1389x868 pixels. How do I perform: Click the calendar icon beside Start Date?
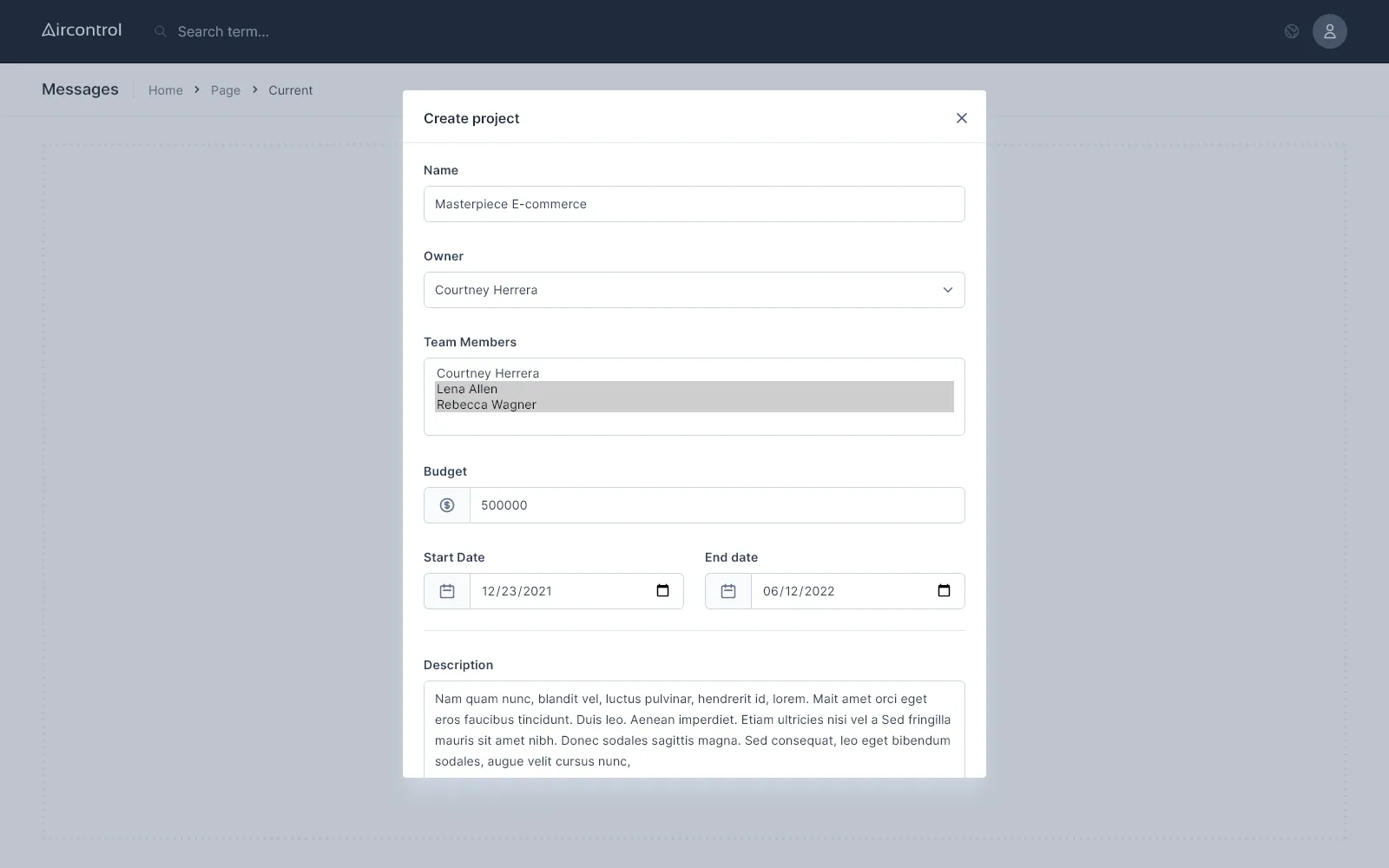447,591
